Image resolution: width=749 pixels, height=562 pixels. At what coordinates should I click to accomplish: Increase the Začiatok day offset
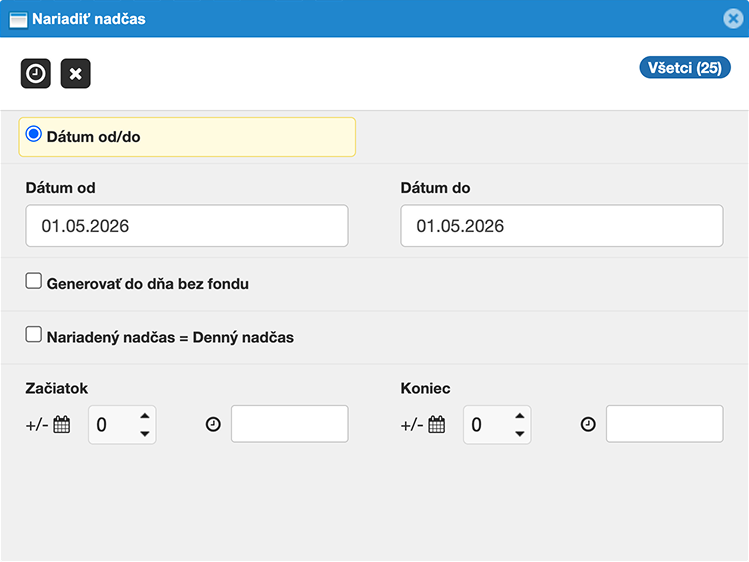(145, 416)
